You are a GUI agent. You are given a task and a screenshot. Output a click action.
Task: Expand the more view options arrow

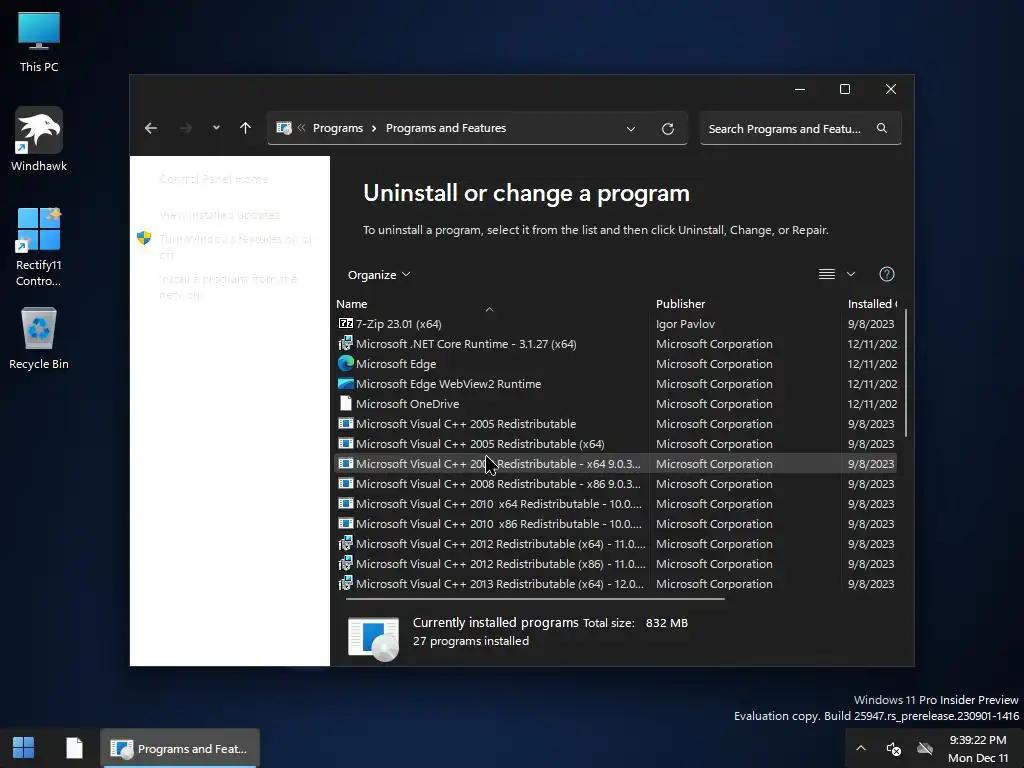point(851,274)
